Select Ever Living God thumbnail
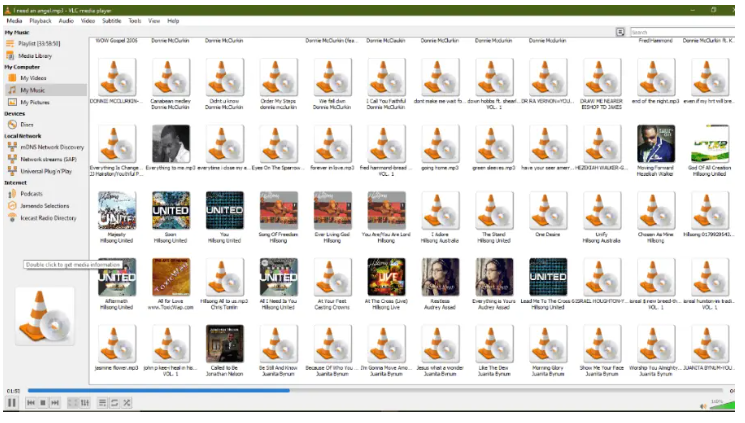Image resolution: width=745 pixels, height=423 pixels. pyautogui.click(x=332, y=210)
